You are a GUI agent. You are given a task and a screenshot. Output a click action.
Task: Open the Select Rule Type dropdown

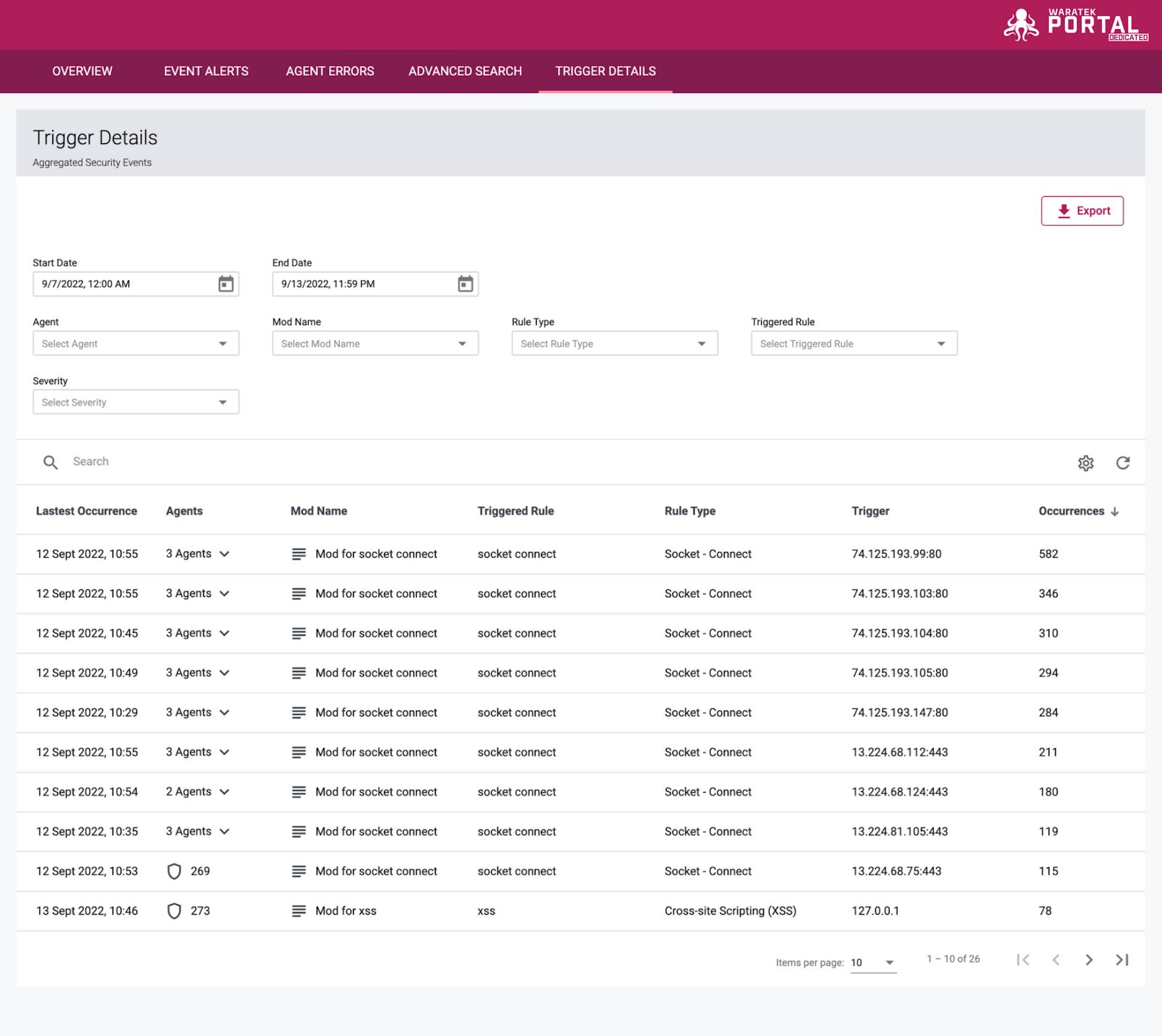[615, 344]
